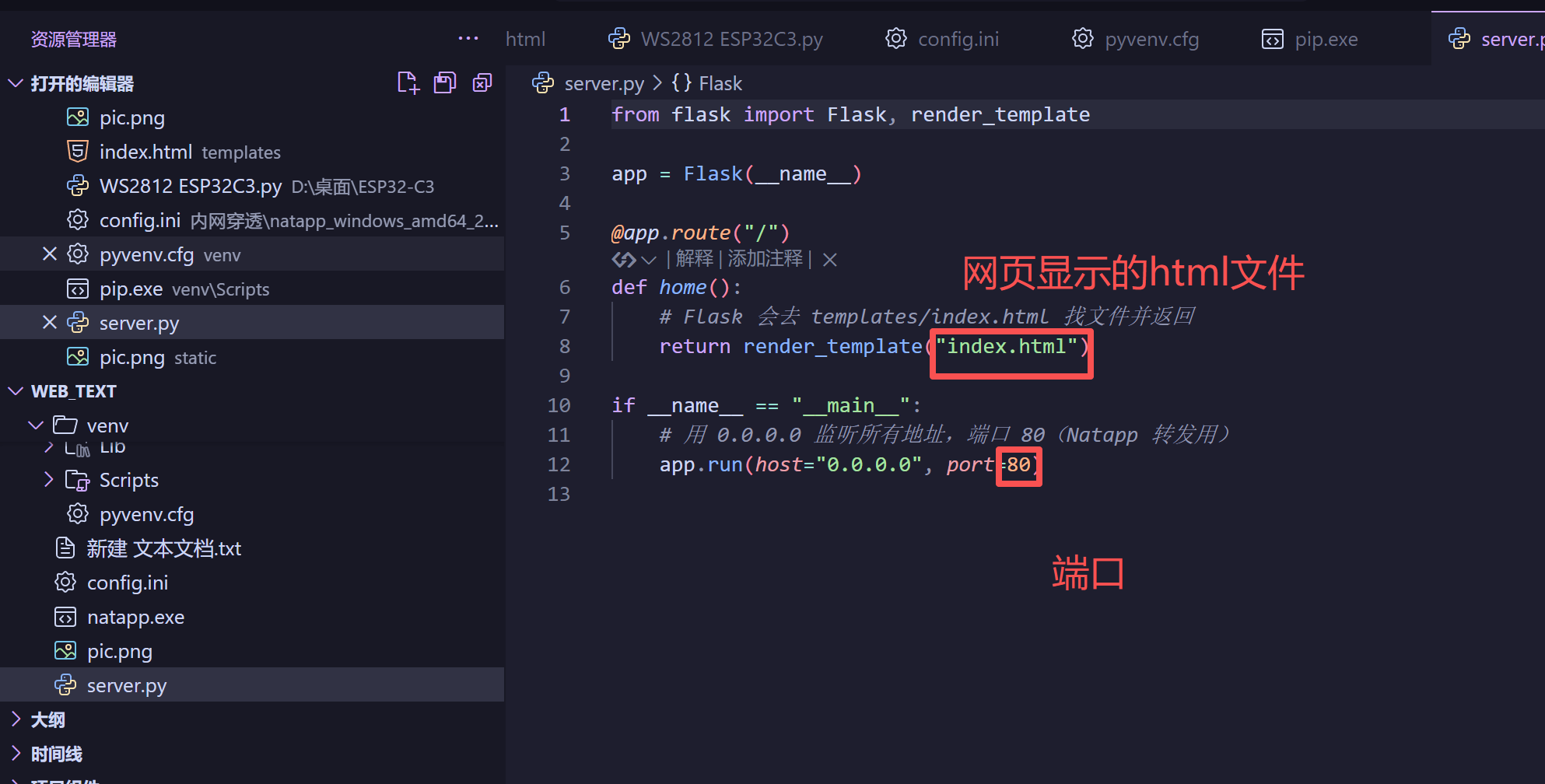
Task: Switch to the html tab
Action: click(526, 39)
